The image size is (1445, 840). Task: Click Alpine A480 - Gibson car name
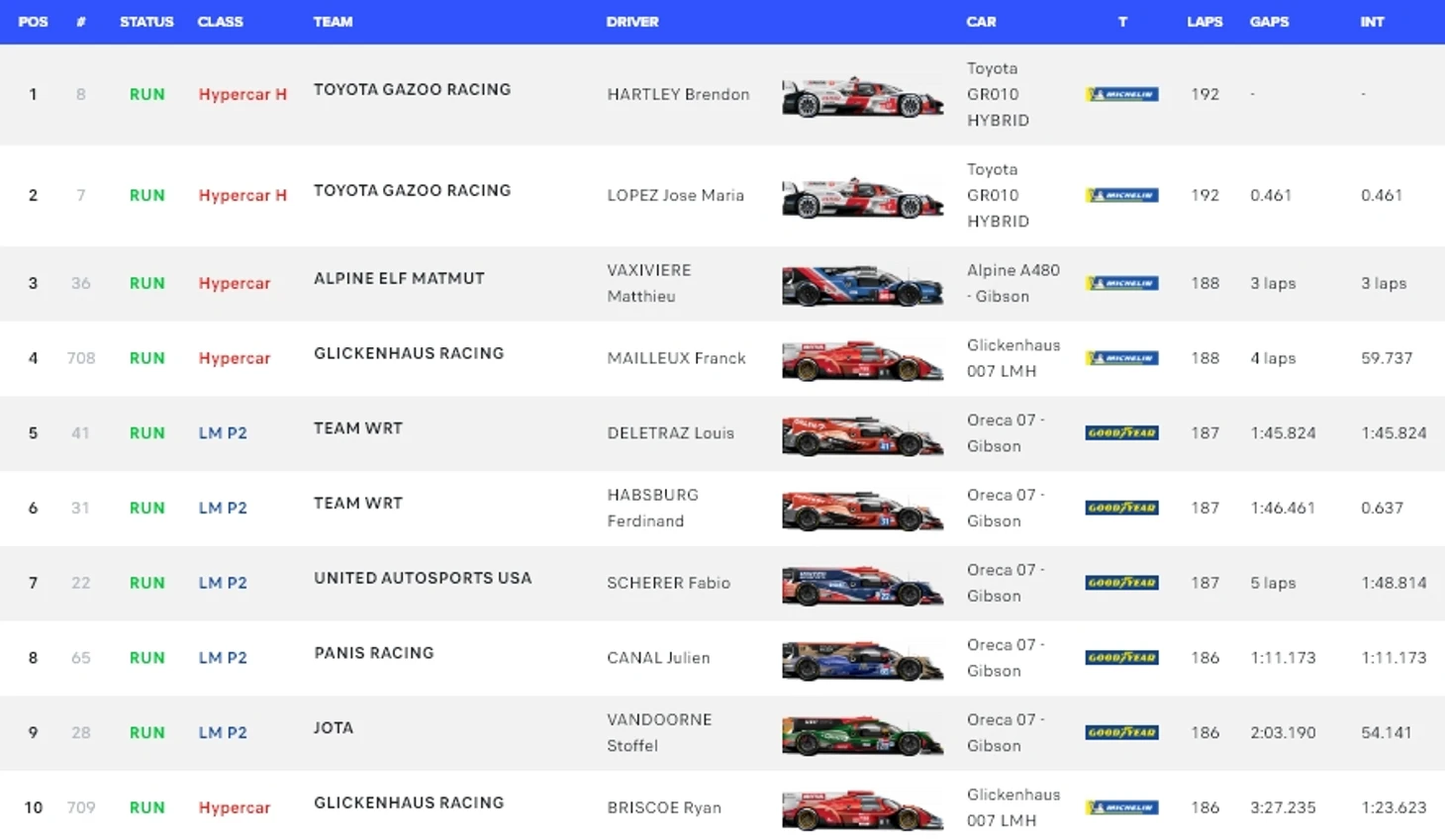pos(1013,283)
